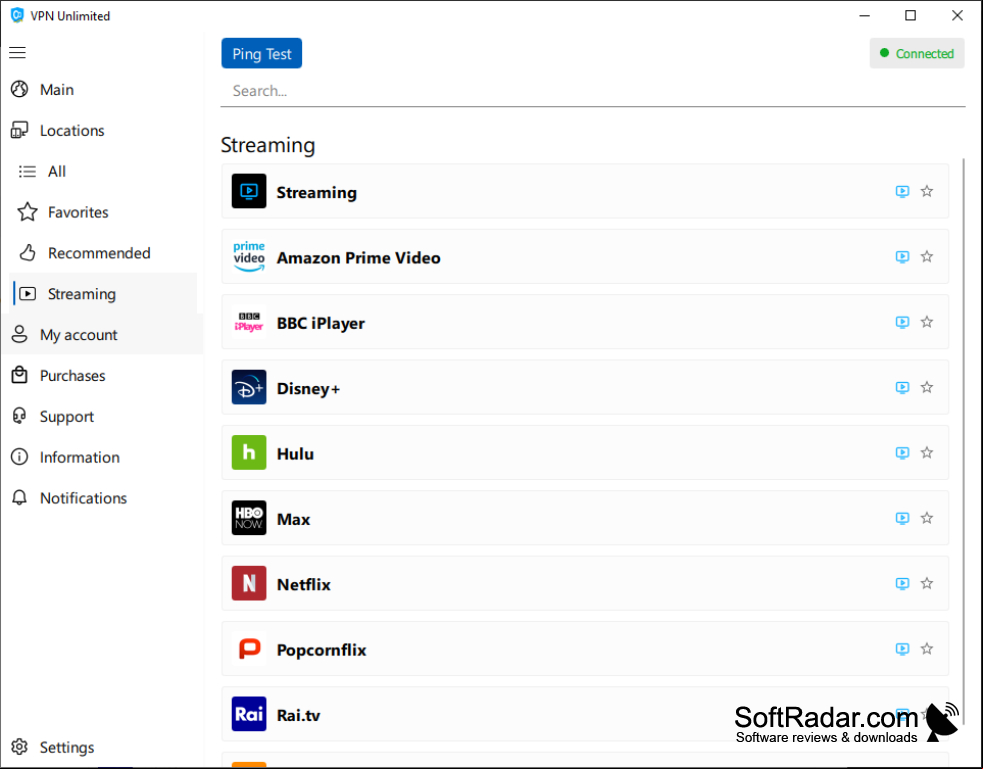Click the green Hulu logo

pos(249,453)
